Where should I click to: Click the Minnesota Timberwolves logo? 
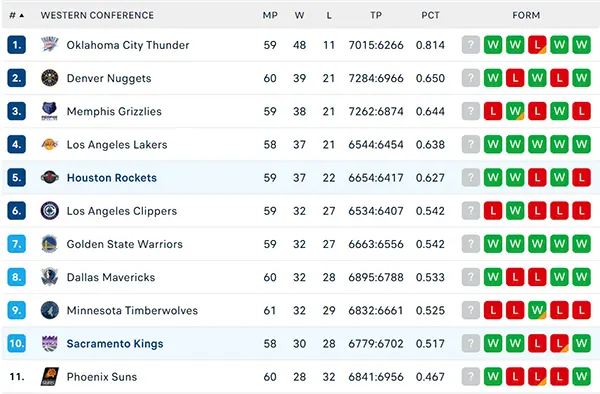(x=50, y=310)
